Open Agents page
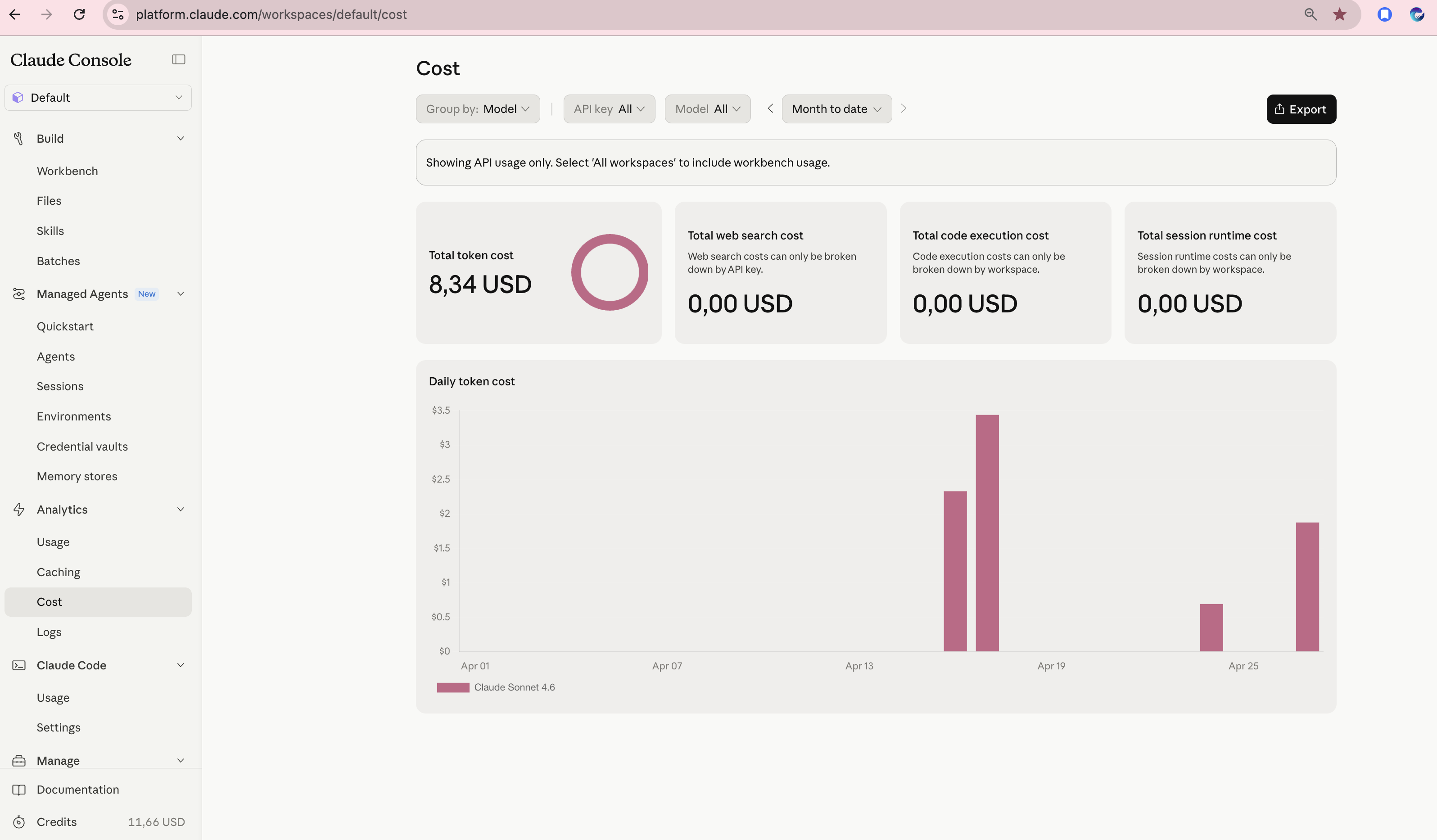Screen dimensions: 1437x840 (x=56, y=357)
